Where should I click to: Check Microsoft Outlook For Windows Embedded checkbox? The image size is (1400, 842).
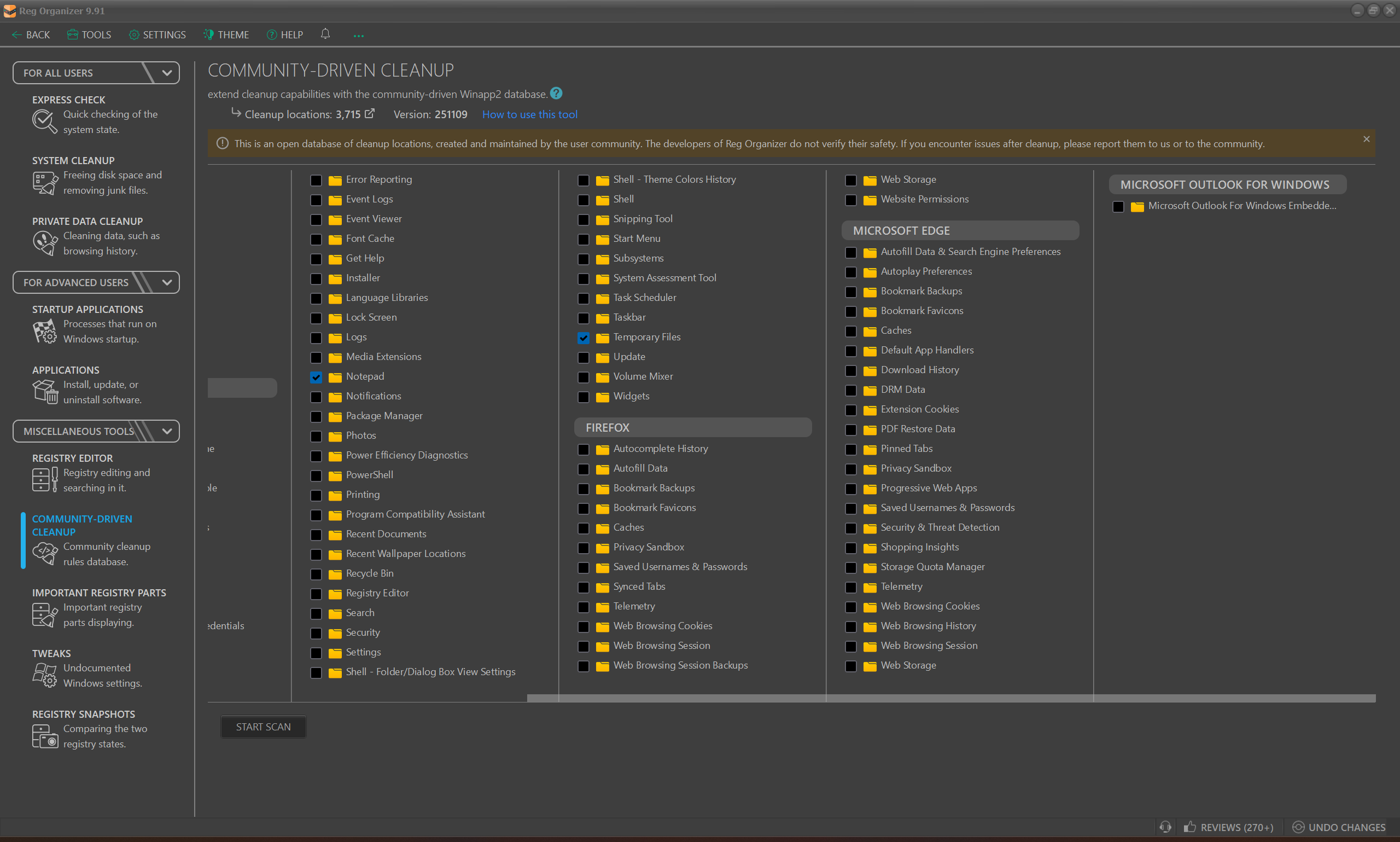click(1118, 206)
